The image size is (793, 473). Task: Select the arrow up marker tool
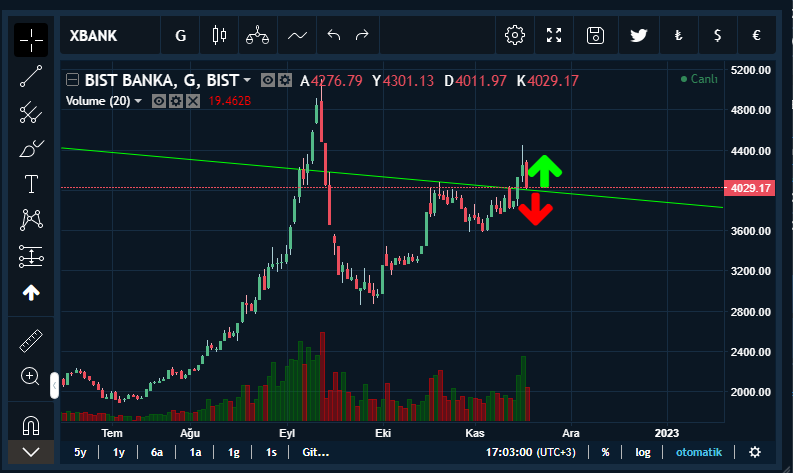pyautogui.click(x=31, y=292)
